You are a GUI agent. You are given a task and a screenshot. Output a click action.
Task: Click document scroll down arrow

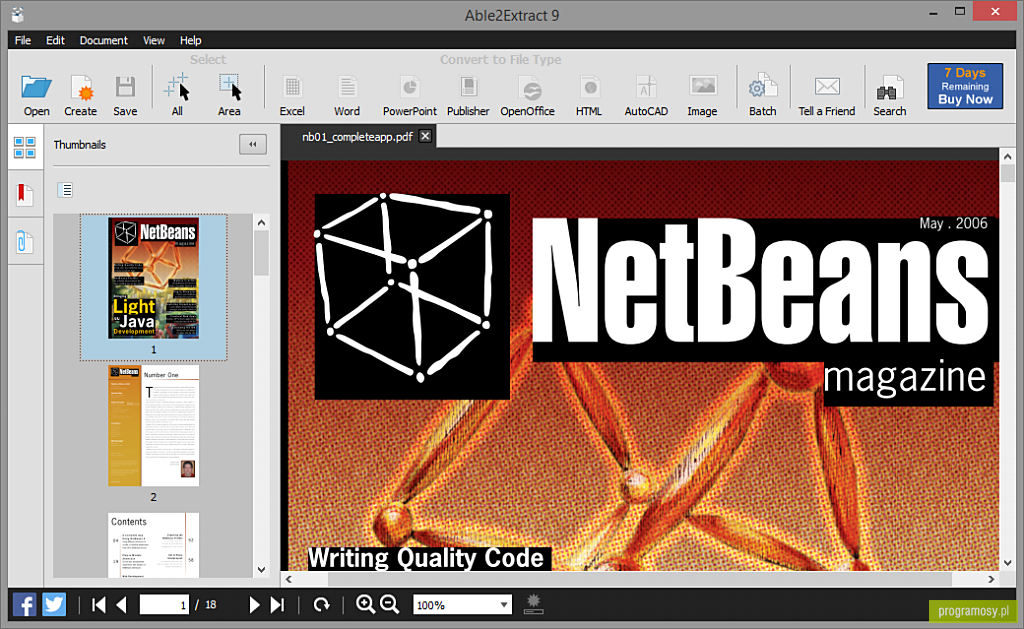[1007, 562]
